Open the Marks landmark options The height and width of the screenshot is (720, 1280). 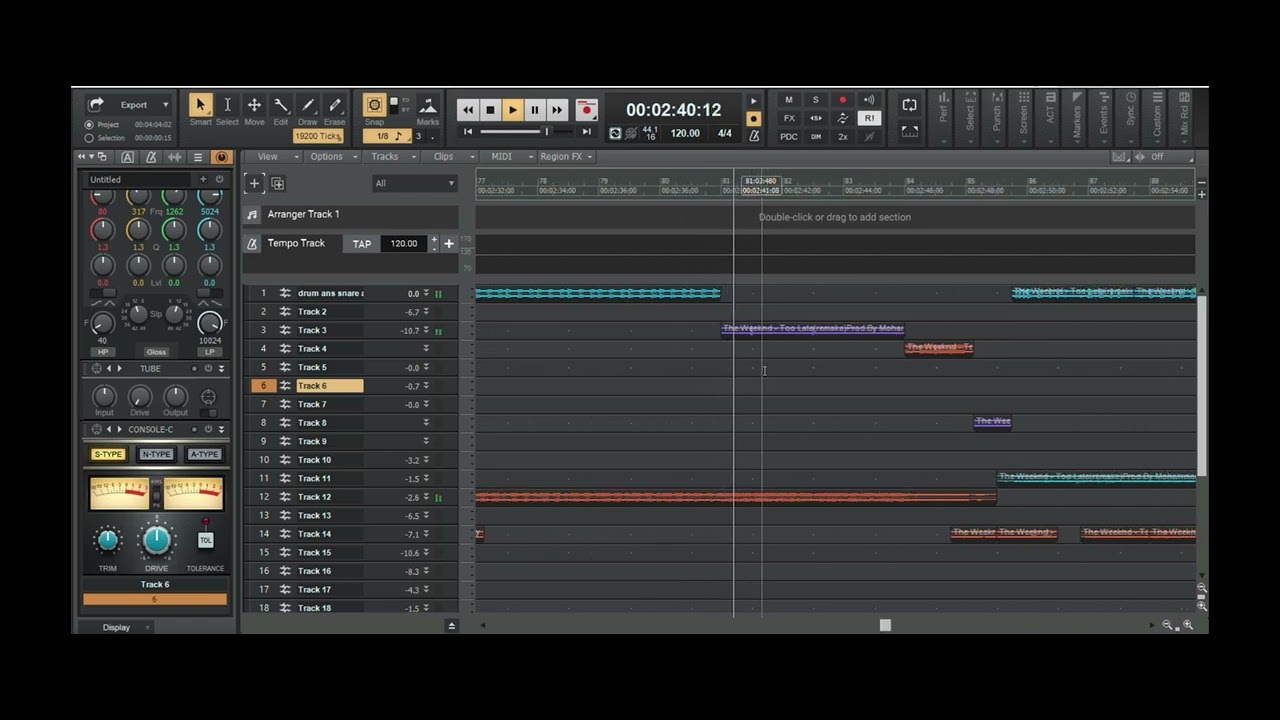click(x=428, y=105)
